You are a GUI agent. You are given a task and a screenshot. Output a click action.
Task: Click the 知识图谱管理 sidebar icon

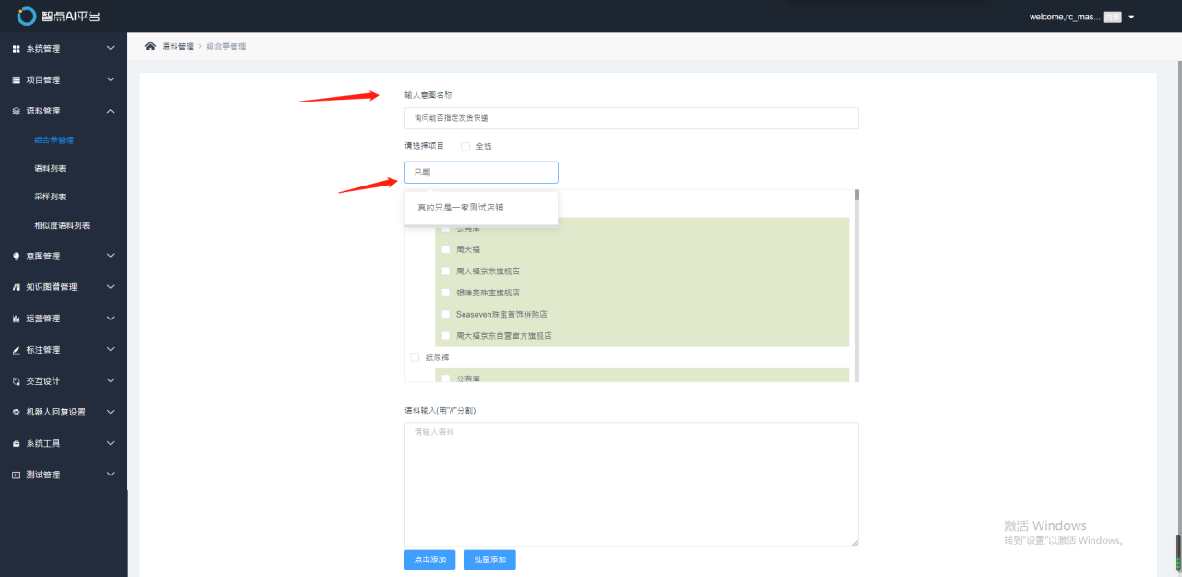pyautogui.click(x=16, y=287)
